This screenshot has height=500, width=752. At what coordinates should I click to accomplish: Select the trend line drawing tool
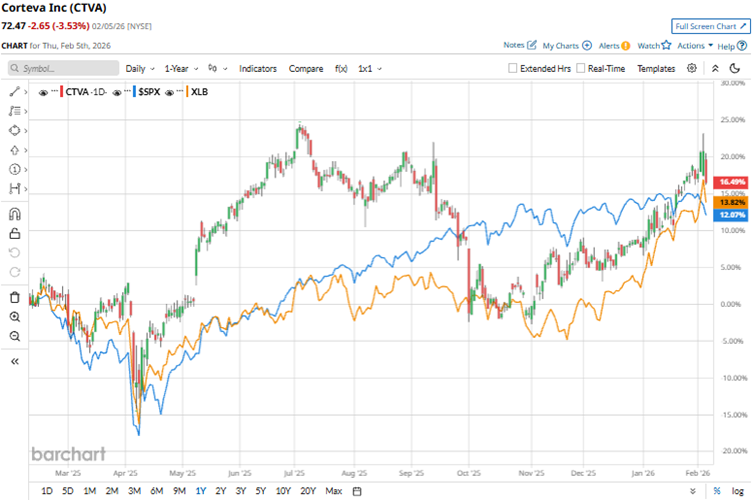coord(14,91)
